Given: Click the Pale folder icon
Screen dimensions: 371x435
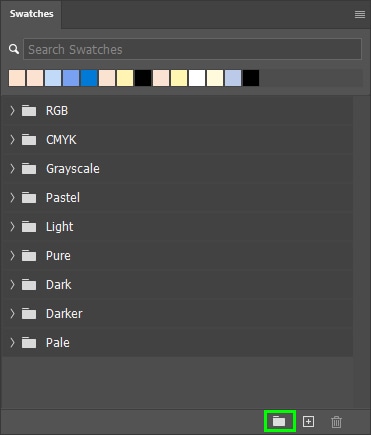Looking at the screenshot, I should pos(29,343).
